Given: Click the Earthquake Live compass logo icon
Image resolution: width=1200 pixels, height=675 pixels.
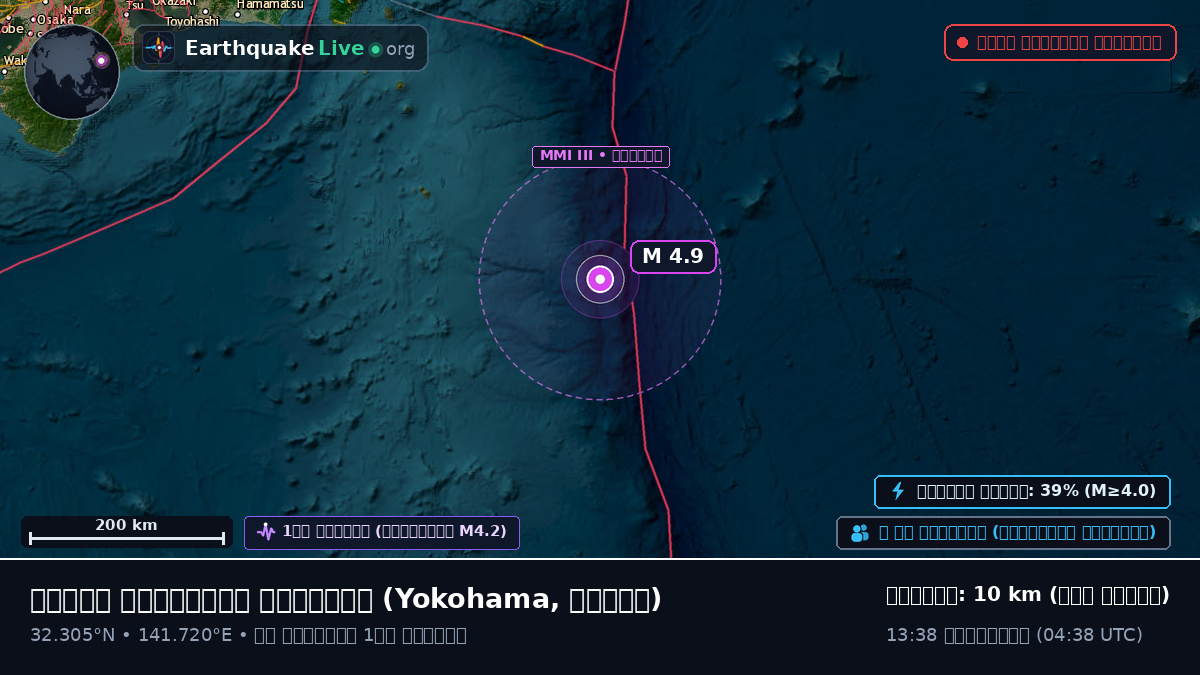Looking at the screenshot, I should 159,48.
